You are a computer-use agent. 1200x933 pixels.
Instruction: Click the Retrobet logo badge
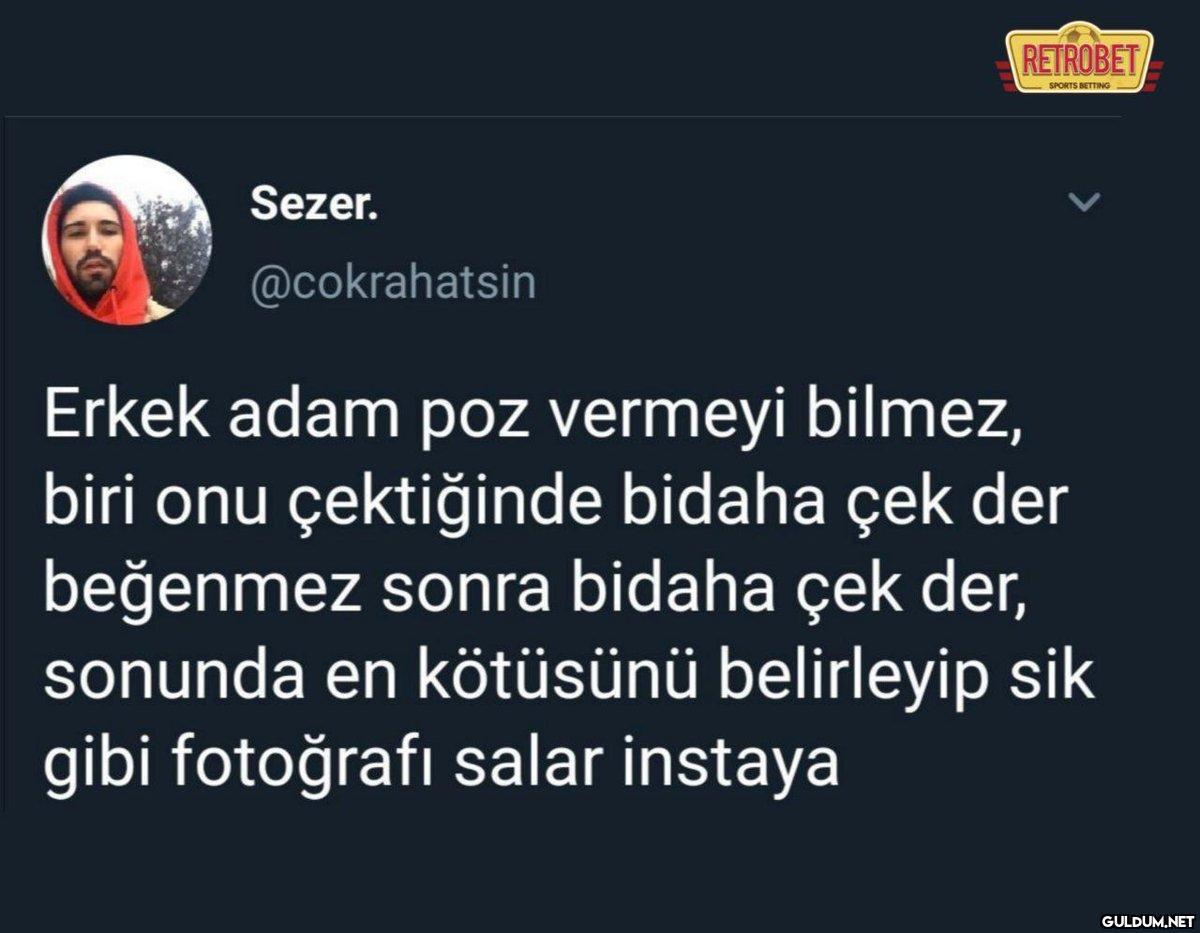pos(1080,58)
